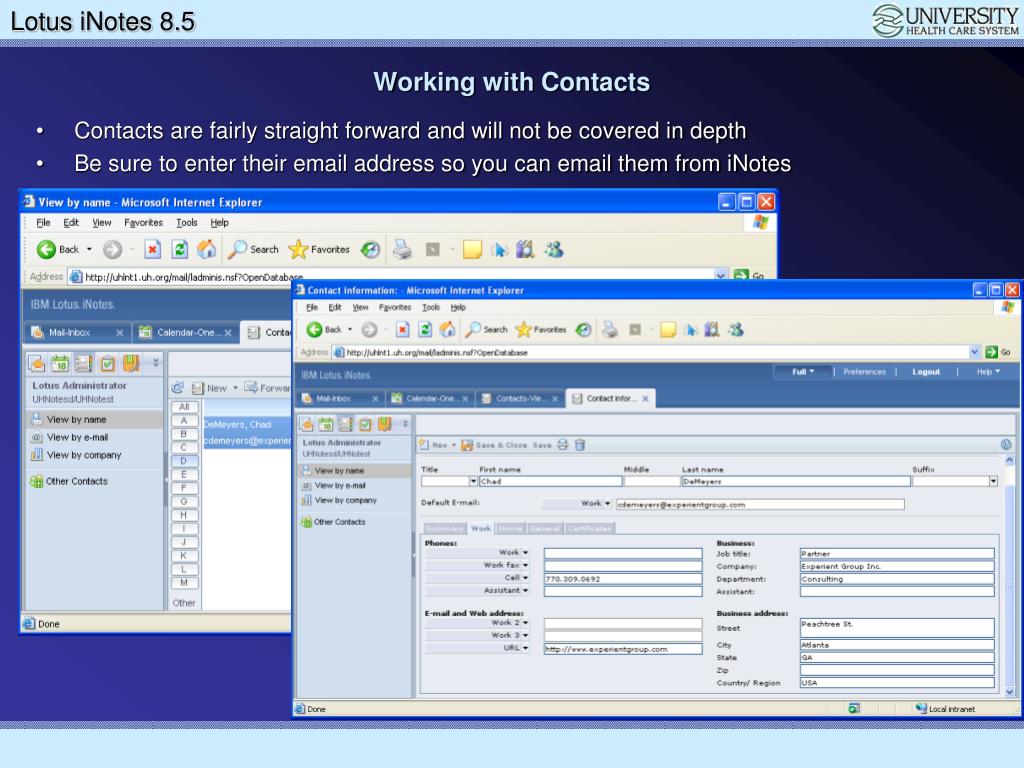The image size is (1024, 768).
Task: Click Favorites star in View by name window
Action: [x=298, y=249]
